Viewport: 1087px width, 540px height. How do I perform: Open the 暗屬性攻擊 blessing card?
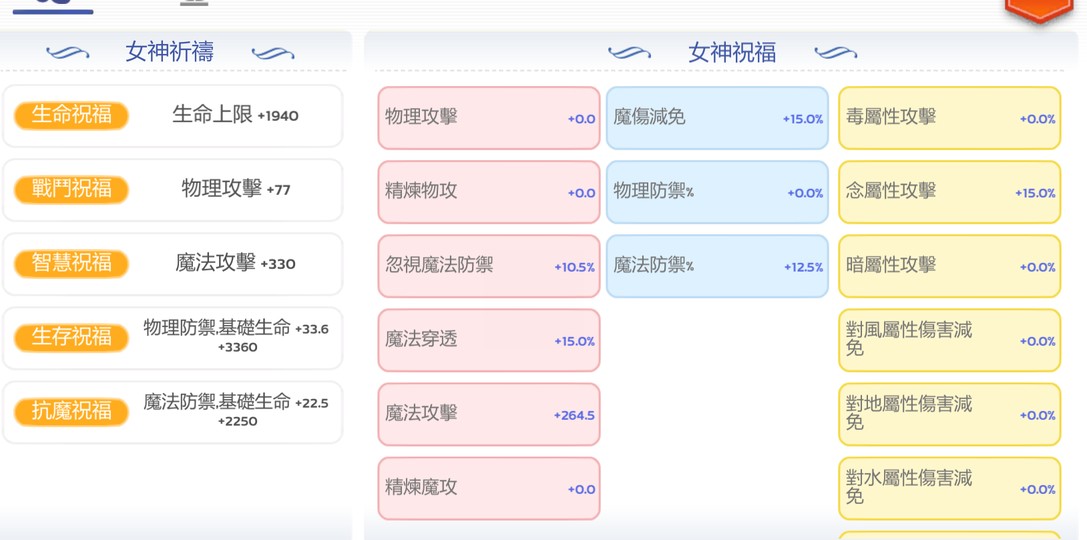(950, 266)
